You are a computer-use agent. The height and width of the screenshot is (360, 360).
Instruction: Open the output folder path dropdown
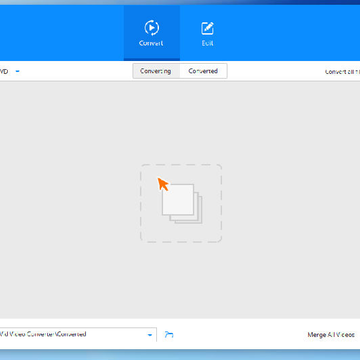pyautogui.click(x=150, y=335)
